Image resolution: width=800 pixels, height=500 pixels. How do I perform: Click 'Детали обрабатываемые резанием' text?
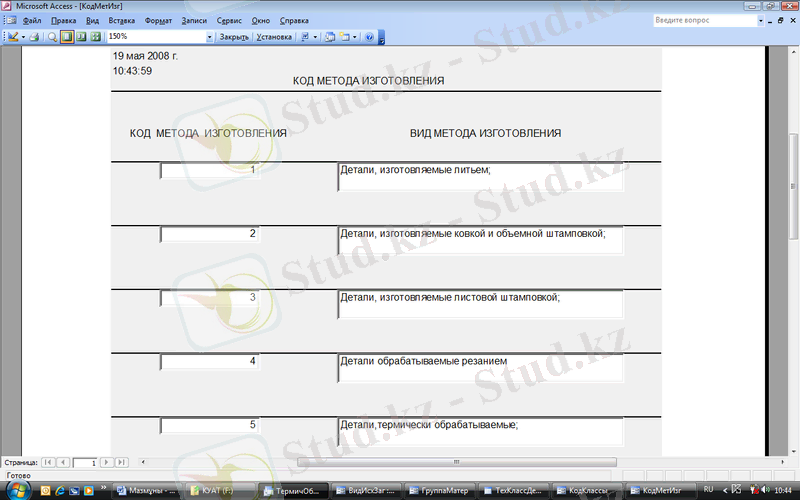(423, 361)
